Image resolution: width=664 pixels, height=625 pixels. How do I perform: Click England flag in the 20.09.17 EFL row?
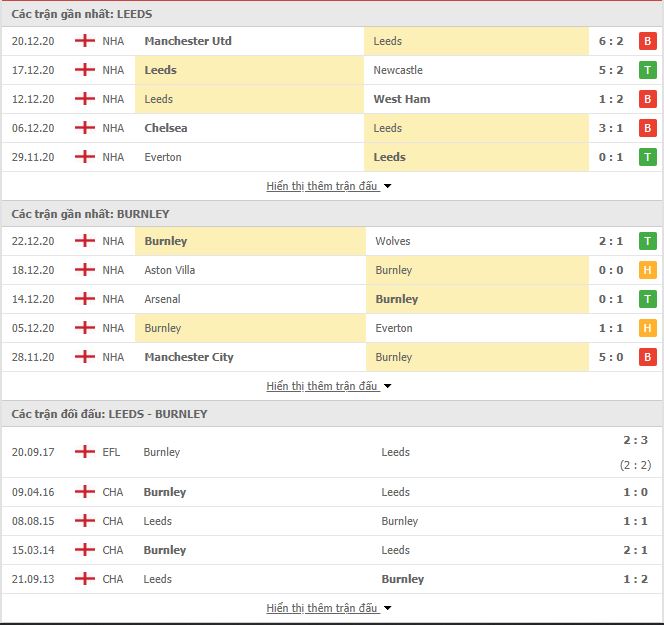pos(85,452)
